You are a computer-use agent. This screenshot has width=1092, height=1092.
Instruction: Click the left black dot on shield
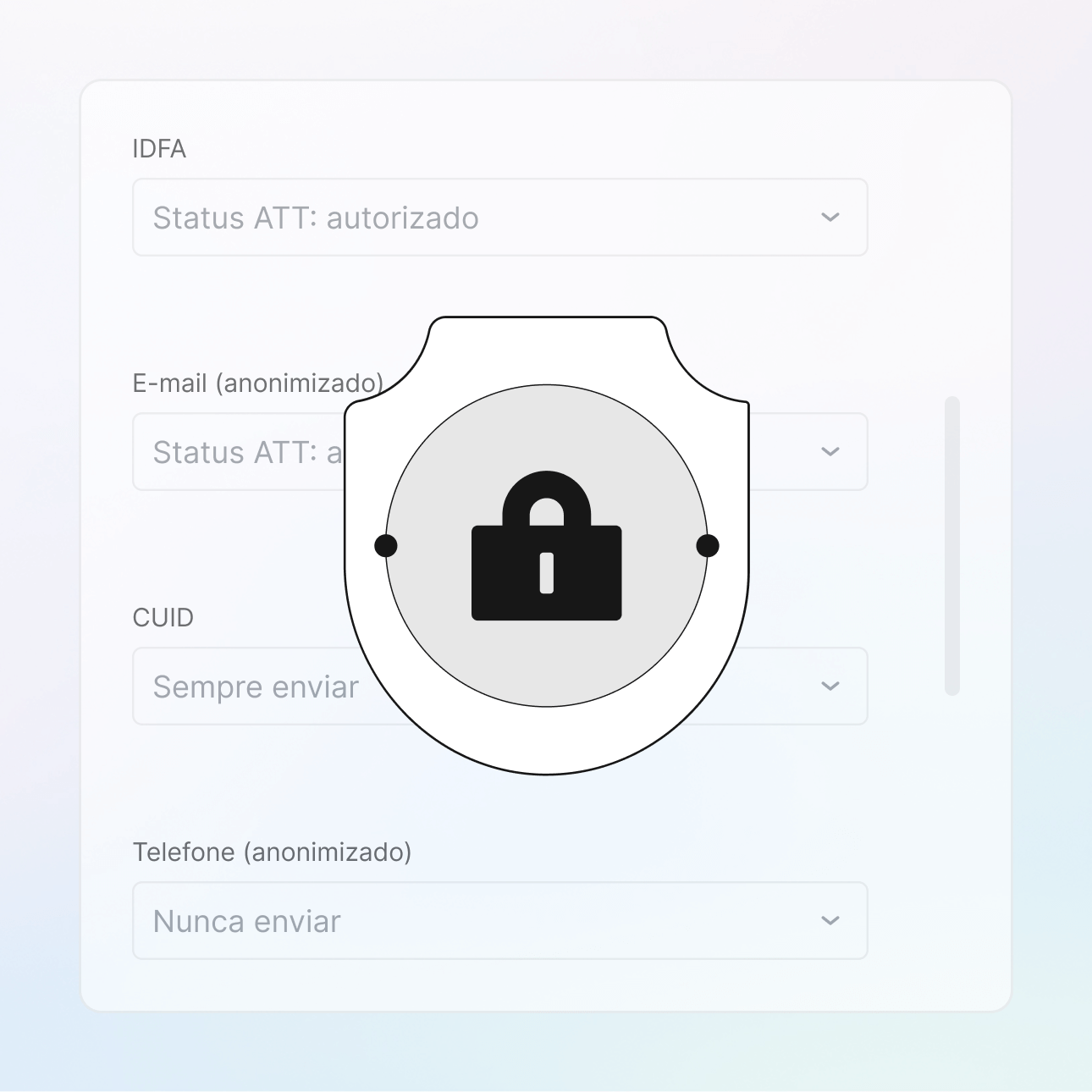coord(386,546)
